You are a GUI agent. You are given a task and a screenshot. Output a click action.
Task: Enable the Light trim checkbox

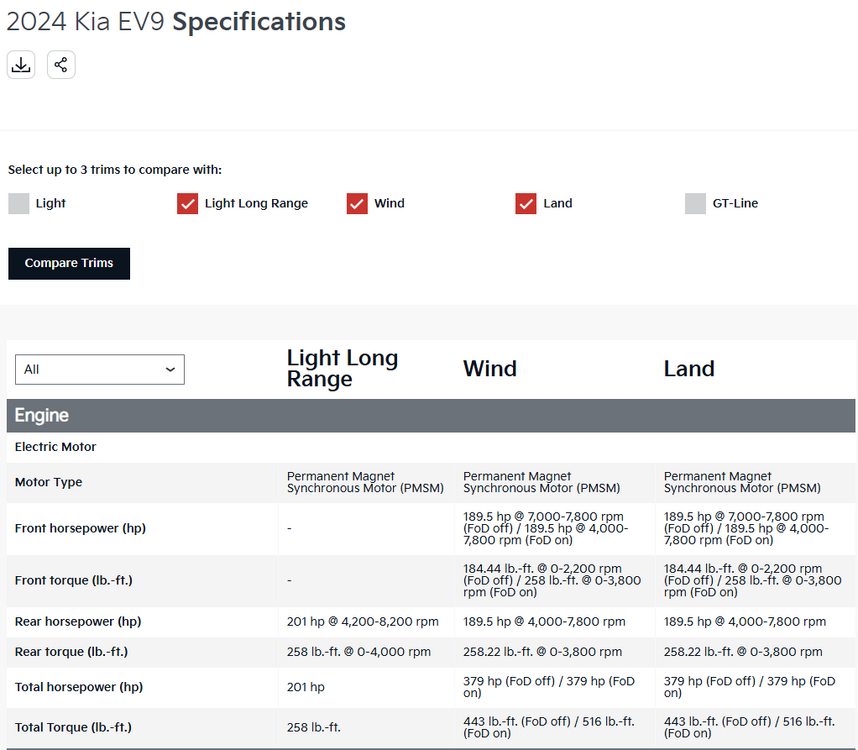click(x=19, y=204)
